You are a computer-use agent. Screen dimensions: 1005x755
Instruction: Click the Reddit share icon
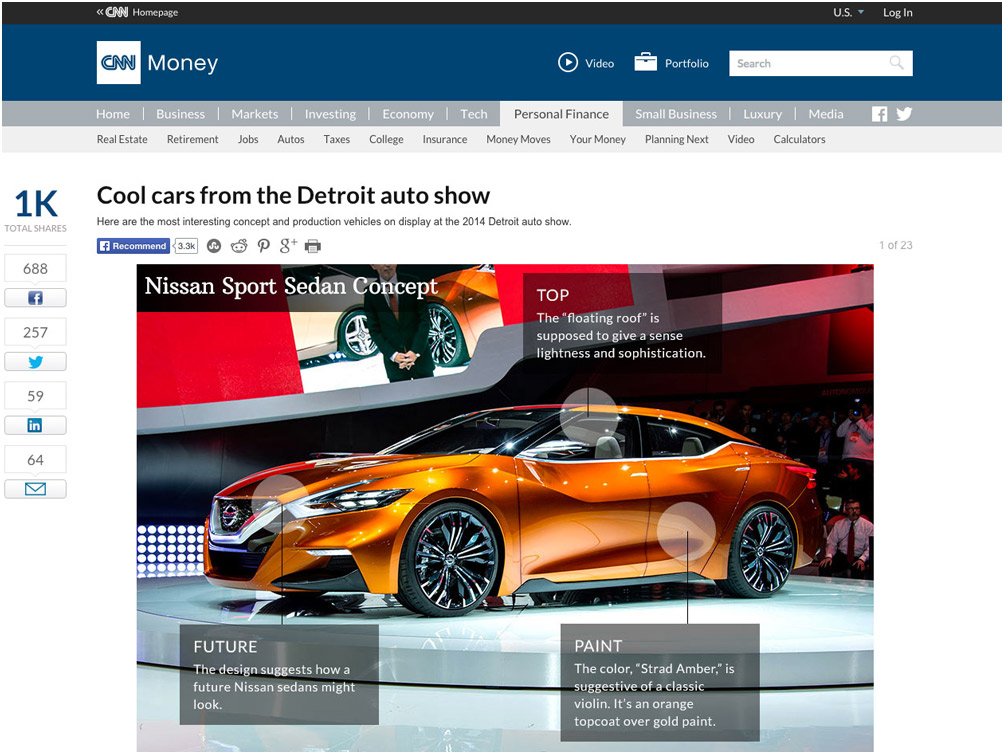tap(239, 246)
